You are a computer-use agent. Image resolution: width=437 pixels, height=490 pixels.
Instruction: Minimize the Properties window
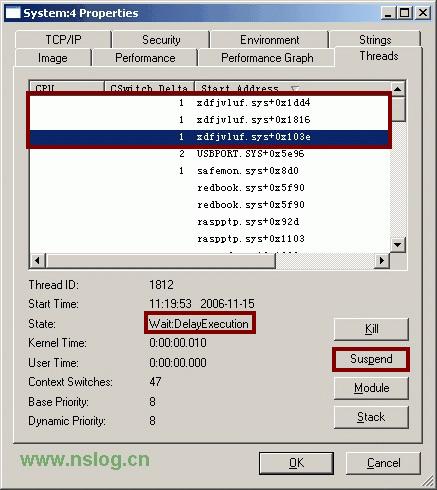point(388,13)
